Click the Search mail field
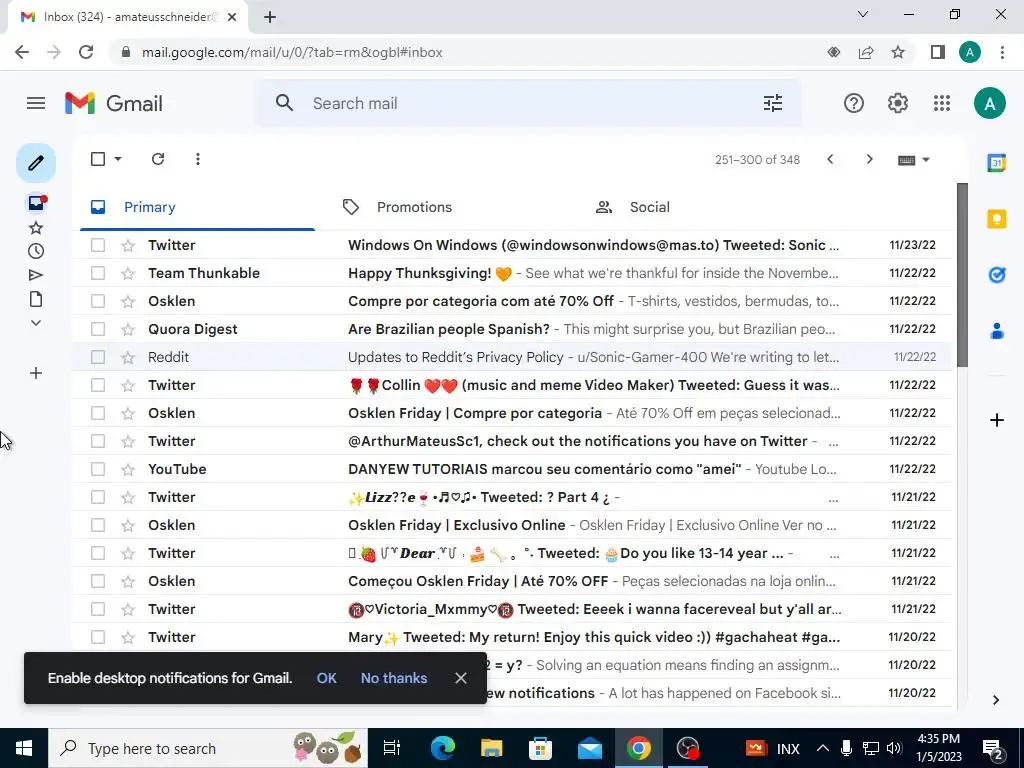Viewport: 1024px width, 768px height. [x=529, y=103]
